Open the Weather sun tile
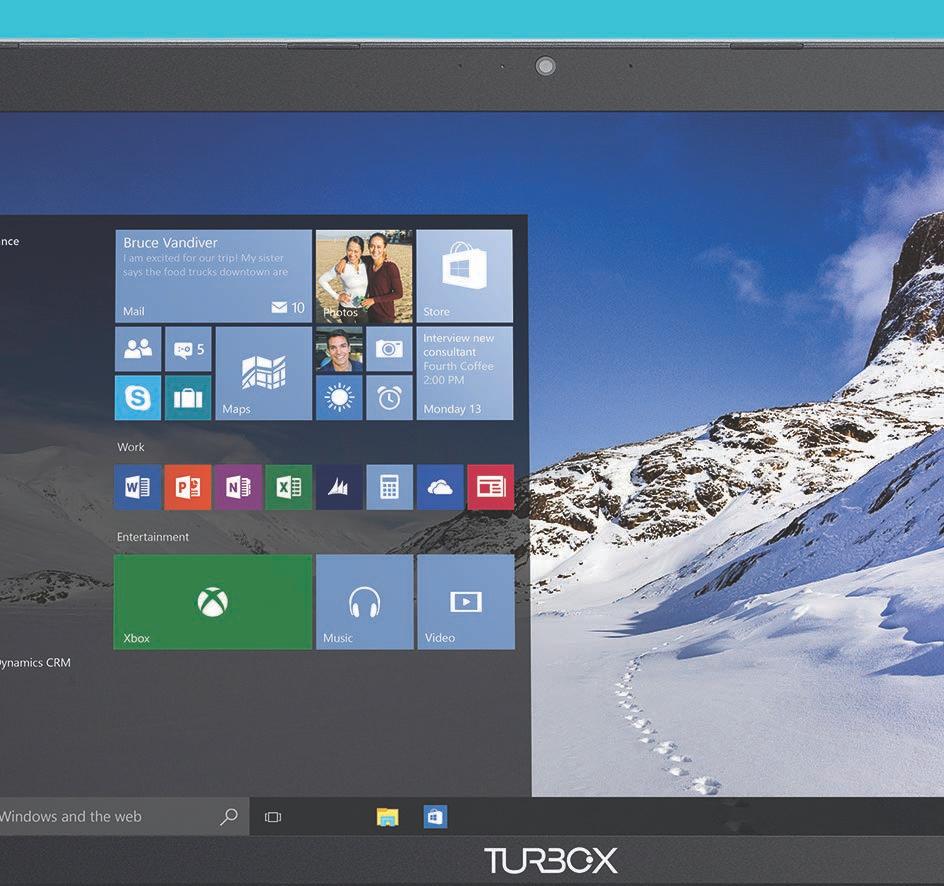This screenshot has width=944, height=886. tap(339, 398)
